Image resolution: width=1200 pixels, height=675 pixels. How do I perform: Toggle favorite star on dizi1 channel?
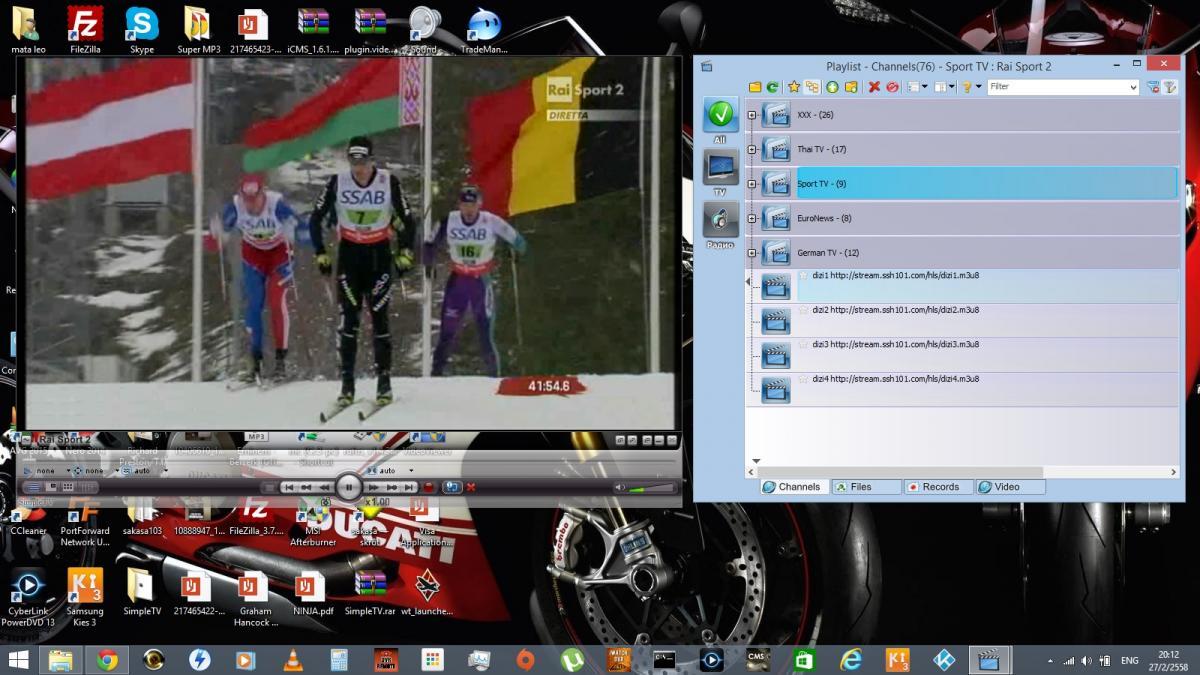[803, 276]
